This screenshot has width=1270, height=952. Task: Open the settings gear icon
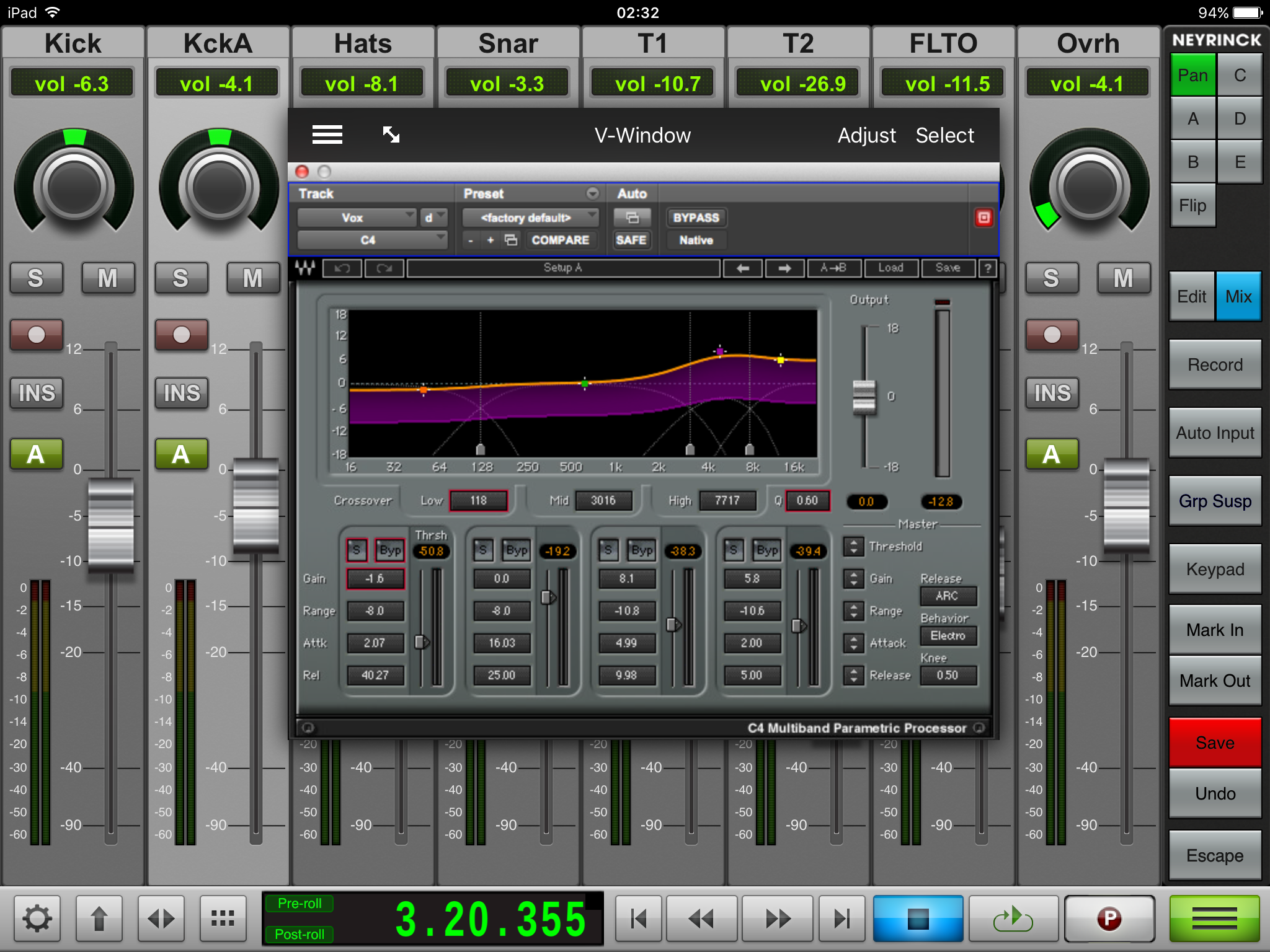point(37,919)
